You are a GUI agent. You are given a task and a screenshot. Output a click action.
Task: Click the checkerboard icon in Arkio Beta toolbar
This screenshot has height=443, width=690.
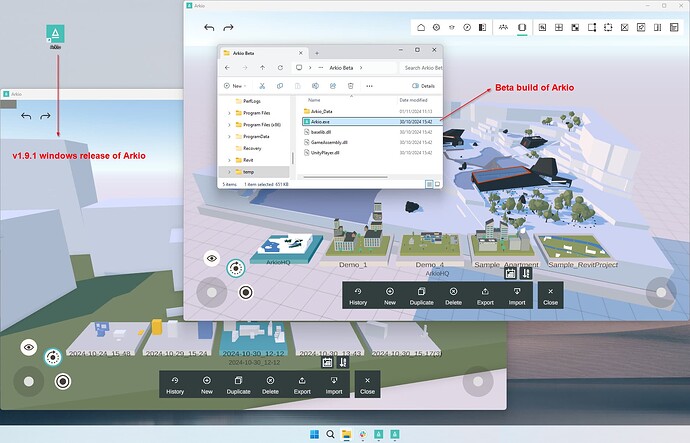point(575,27)
